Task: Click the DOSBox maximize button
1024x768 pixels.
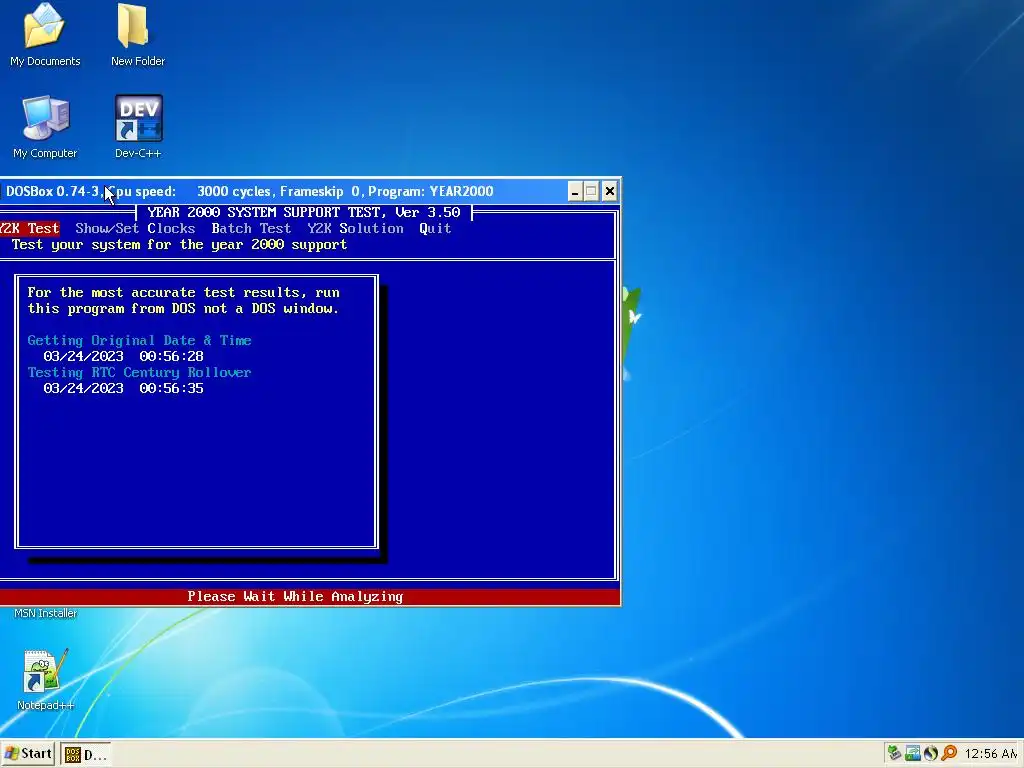Action: (x=592, y=191)
